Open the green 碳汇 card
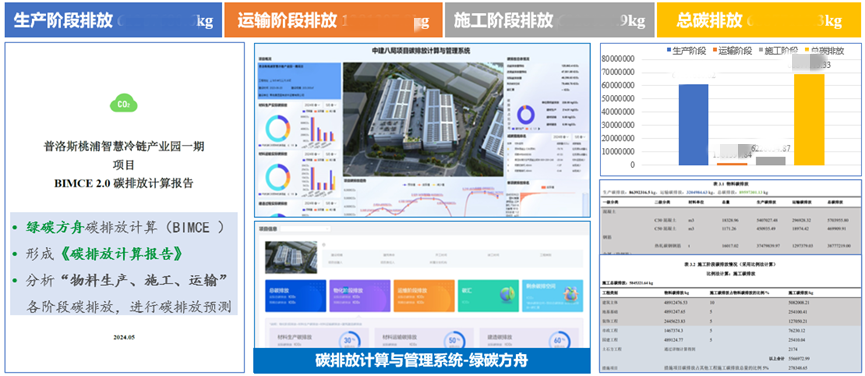This screenshot has height=376, width=865. point(488,296)
